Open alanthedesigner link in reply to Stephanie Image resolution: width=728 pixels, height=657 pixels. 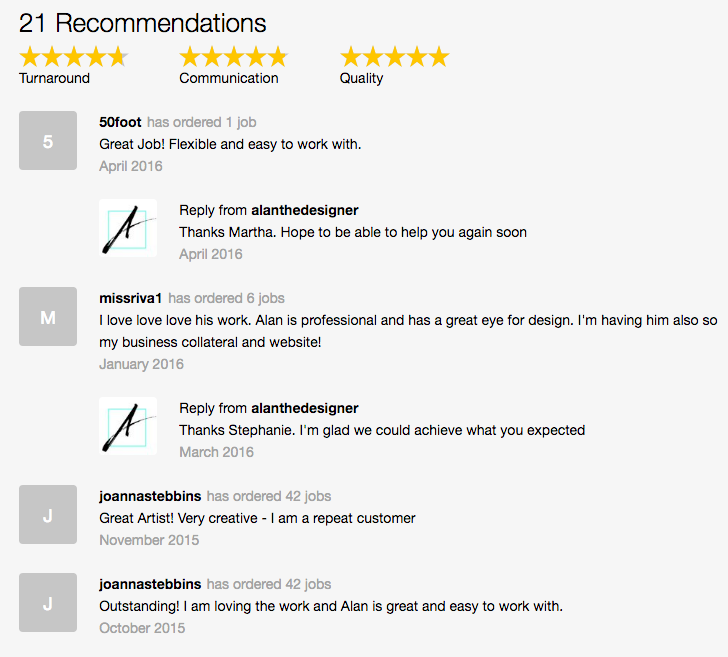(x=305, y=408)
